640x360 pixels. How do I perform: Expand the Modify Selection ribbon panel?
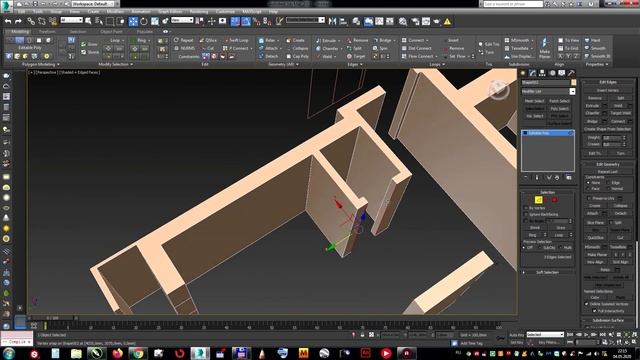(x=116, y=64)
